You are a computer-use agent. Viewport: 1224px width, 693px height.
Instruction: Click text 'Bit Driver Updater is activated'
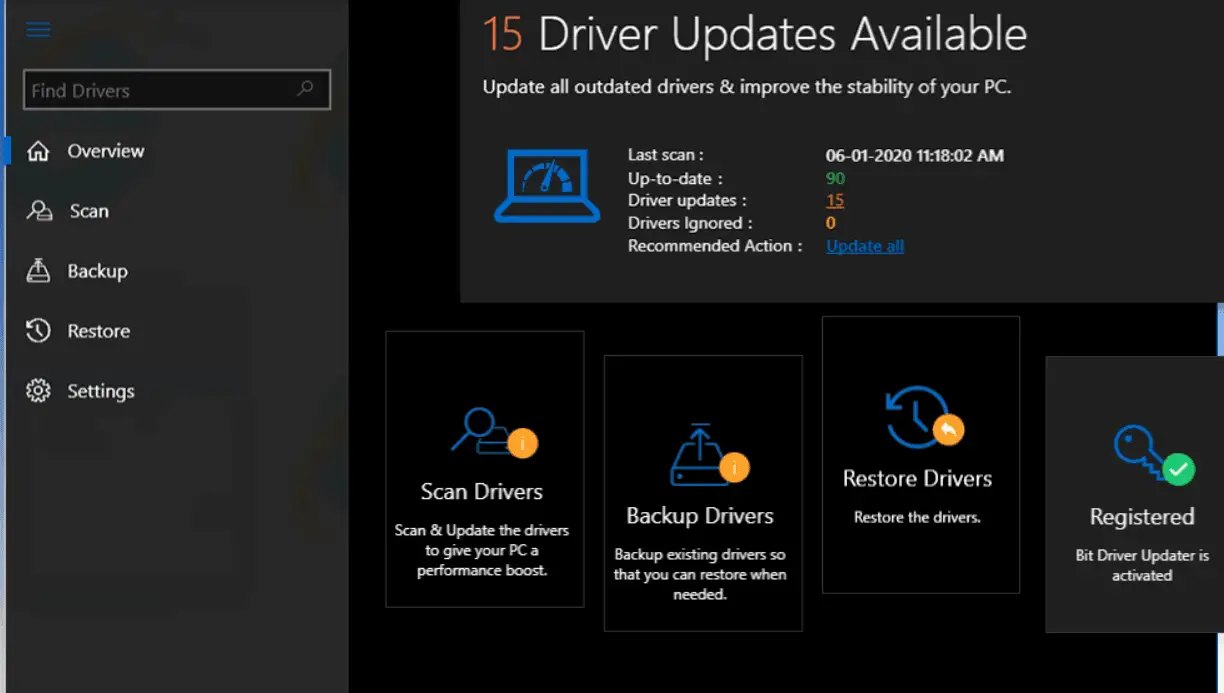click(x=1142, y=565)
